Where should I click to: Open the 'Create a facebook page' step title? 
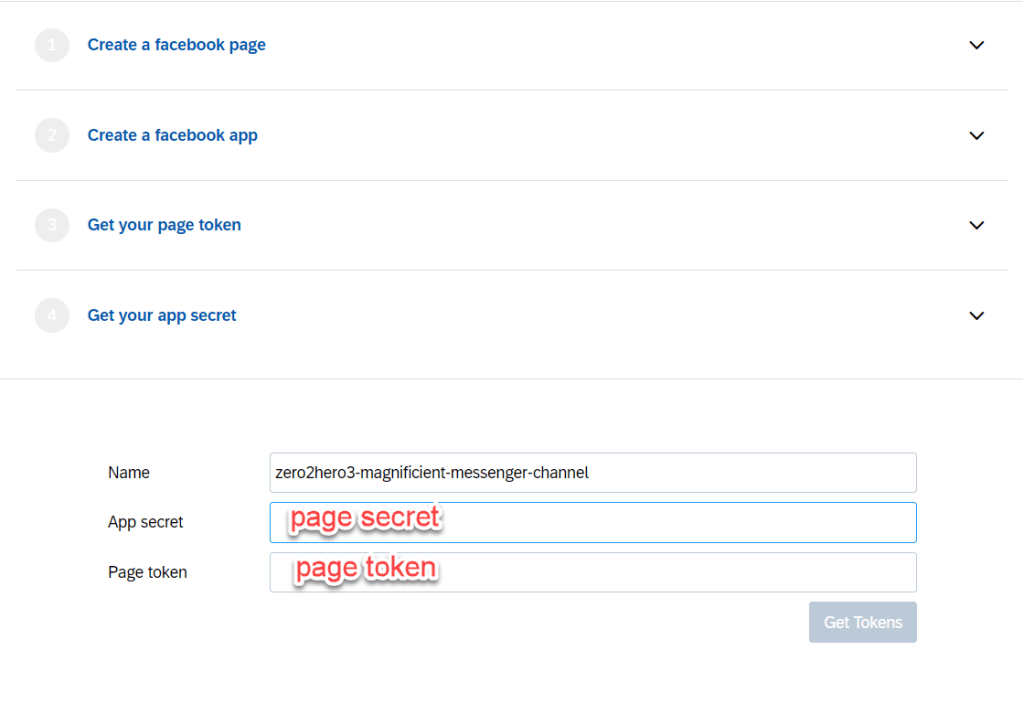tap(176, 45)
